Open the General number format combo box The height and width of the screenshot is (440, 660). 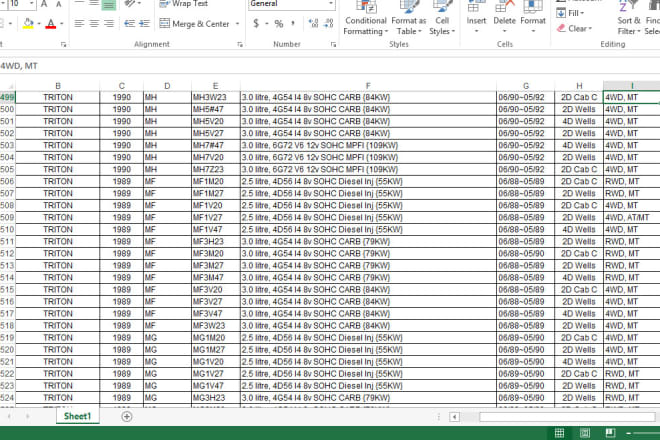(292, 4)
